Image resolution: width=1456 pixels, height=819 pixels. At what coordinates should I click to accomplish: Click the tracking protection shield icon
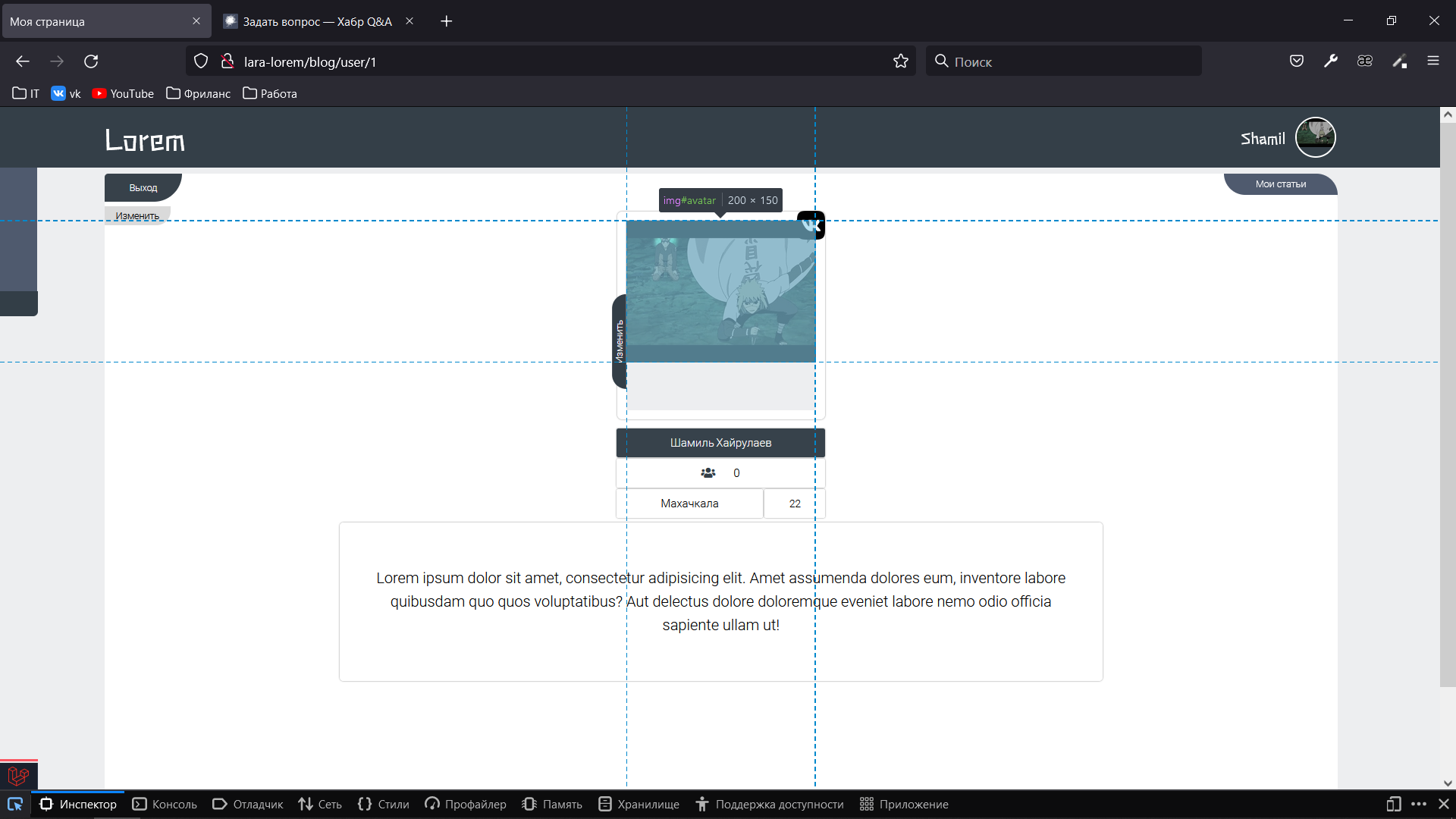[x=201, y=61]
